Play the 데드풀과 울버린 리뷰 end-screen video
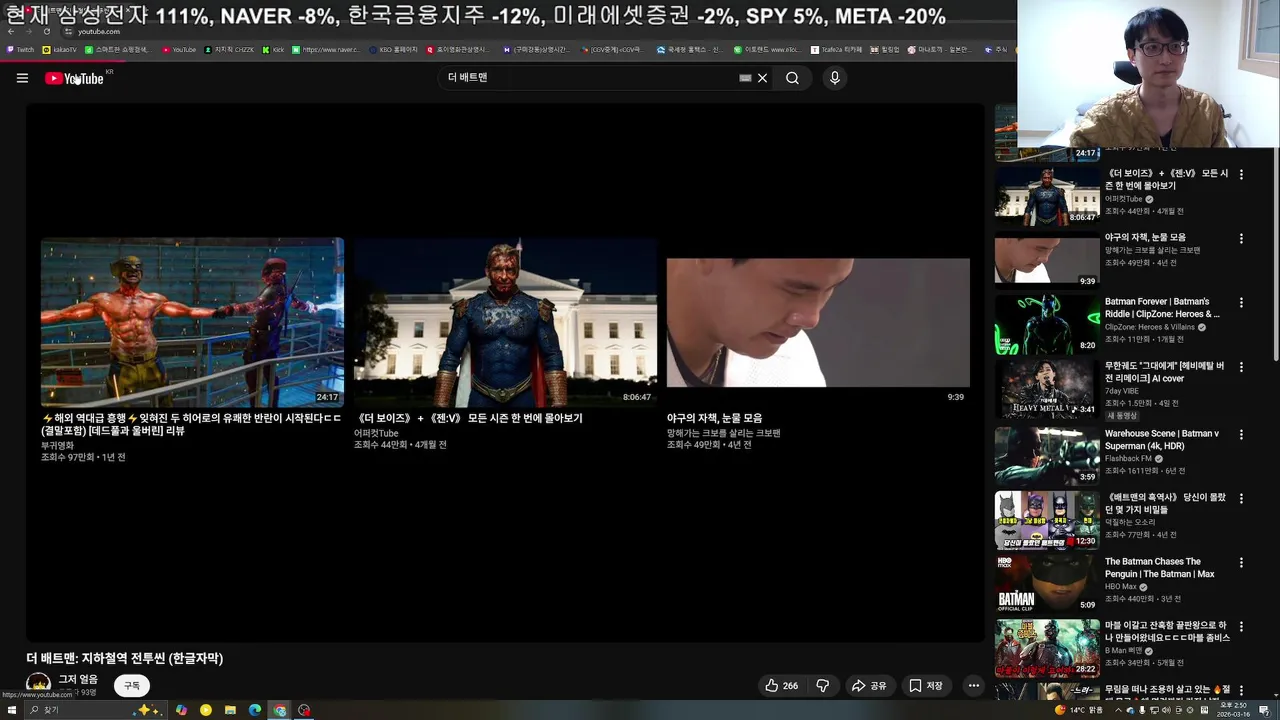The height and width of the screenshot is (720, 1280). coord(192,322)
